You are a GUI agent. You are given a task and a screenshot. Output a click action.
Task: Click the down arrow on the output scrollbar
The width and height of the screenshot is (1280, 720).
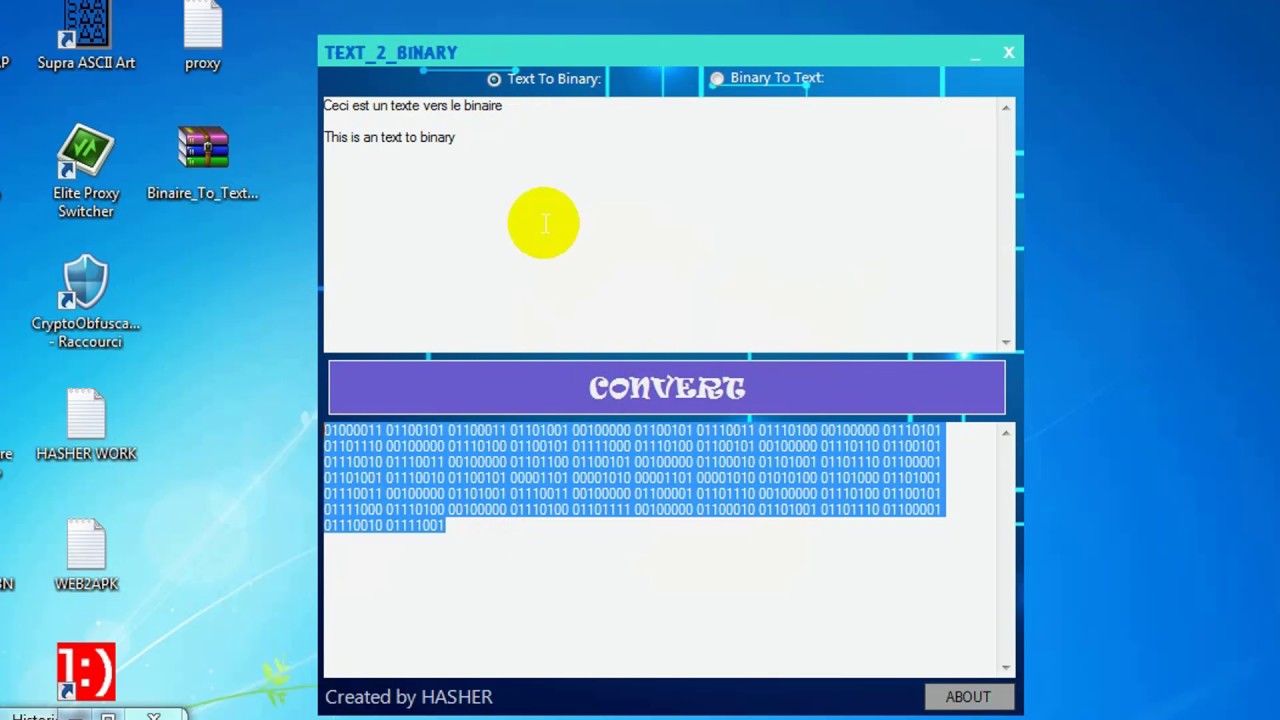click(1005, 666)
